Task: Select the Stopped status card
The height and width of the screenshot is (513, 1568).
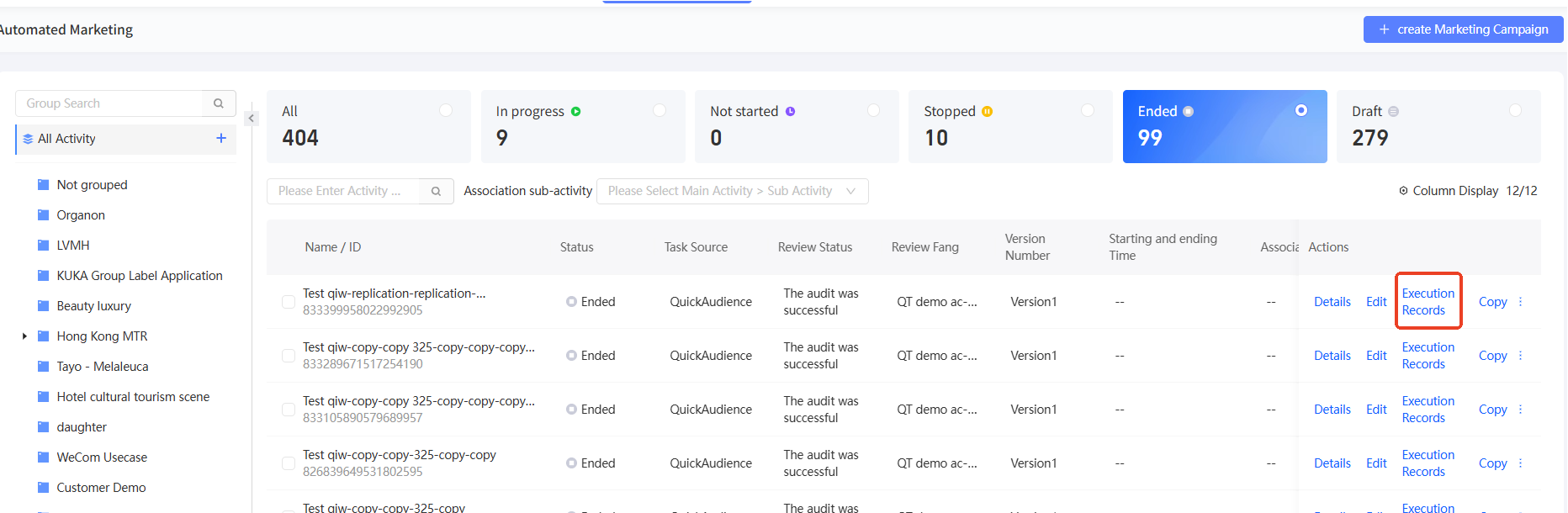Action: click(x=1009, y=126)
